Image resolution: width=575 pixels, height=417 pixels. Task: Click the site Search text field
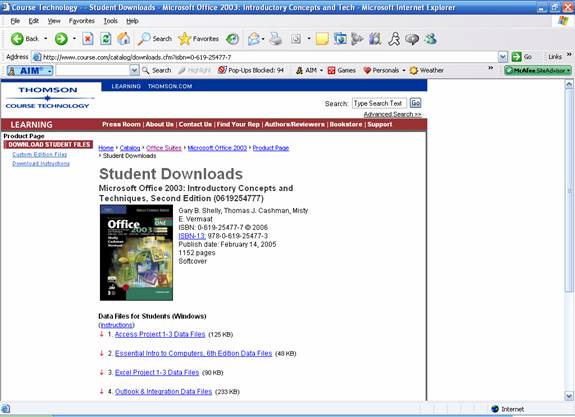(379, 103)
